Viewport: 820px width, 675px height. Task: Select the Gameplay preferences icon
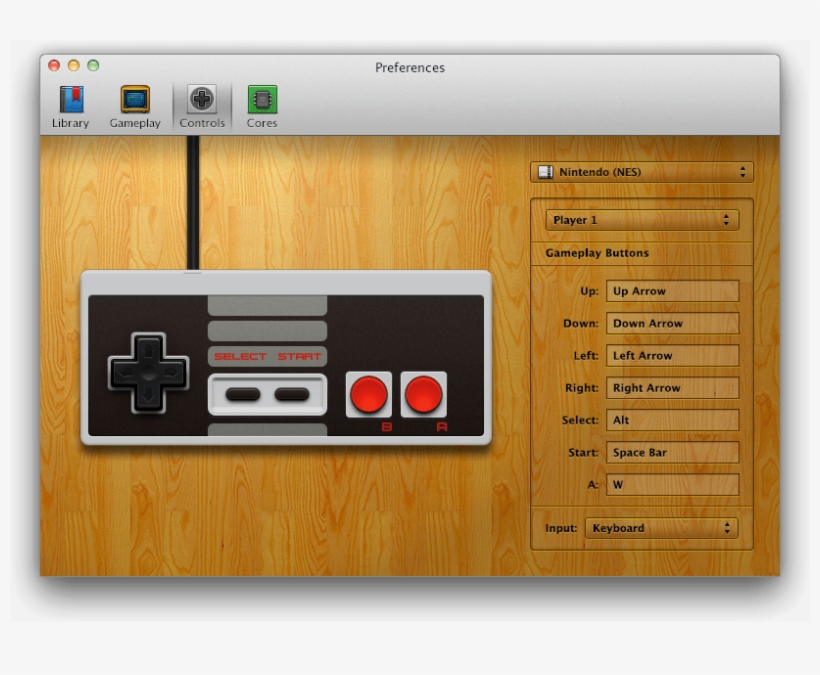tap(134, 103)
